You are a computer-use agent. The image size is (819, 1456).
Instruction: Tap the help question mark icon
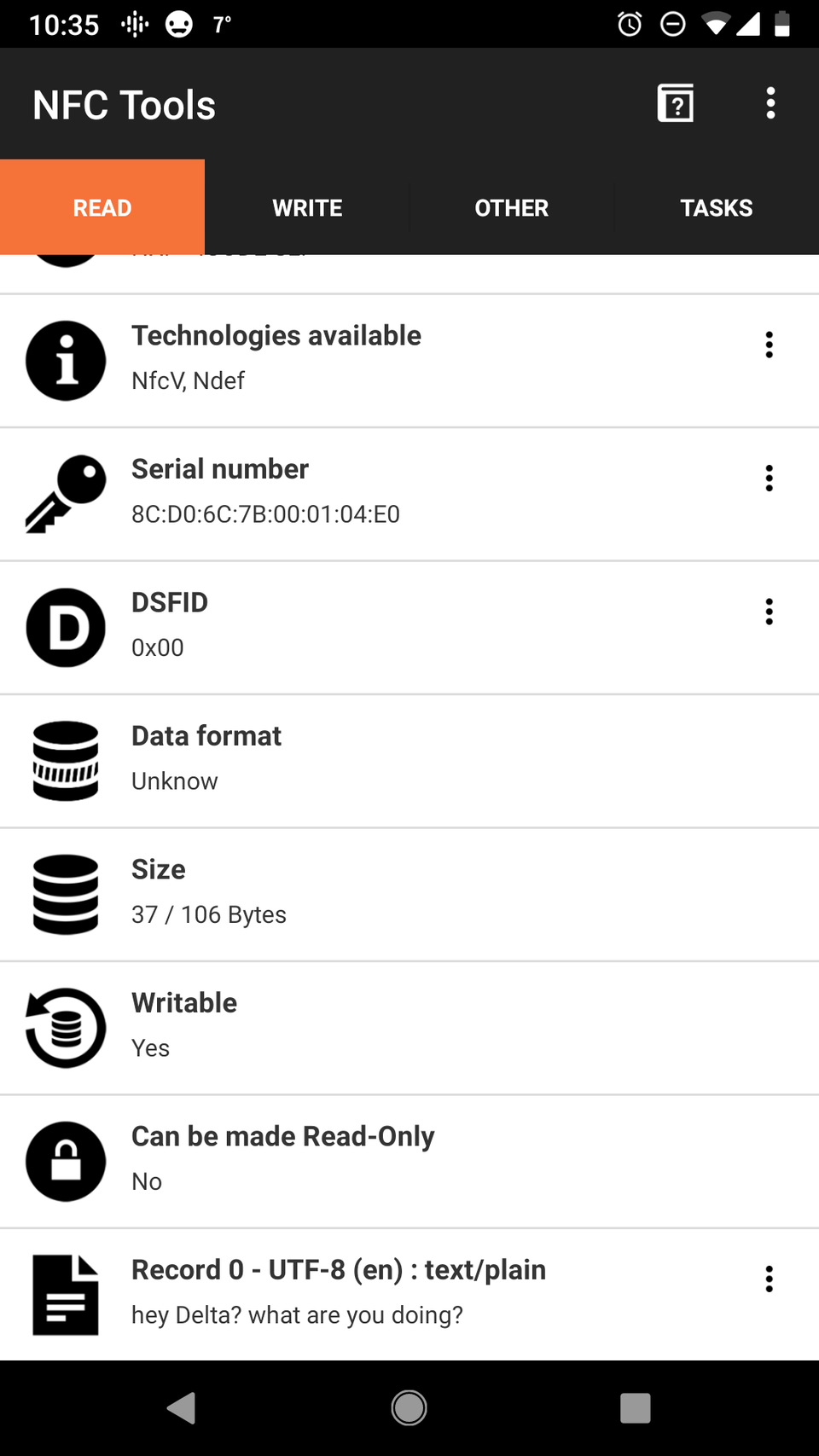pos(676,104)
